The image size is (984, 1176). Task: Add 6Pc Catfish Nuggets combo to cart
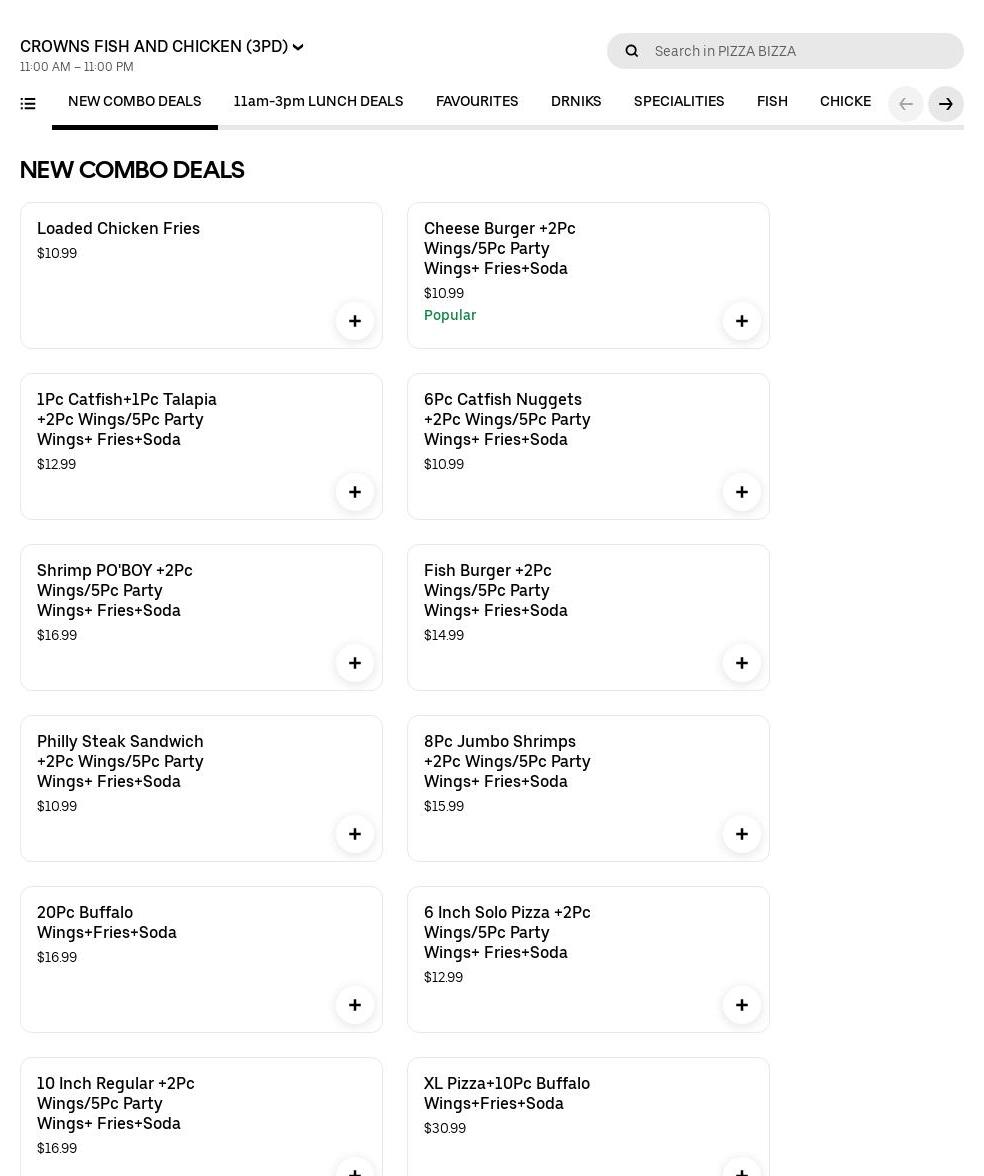coord(742,492)
